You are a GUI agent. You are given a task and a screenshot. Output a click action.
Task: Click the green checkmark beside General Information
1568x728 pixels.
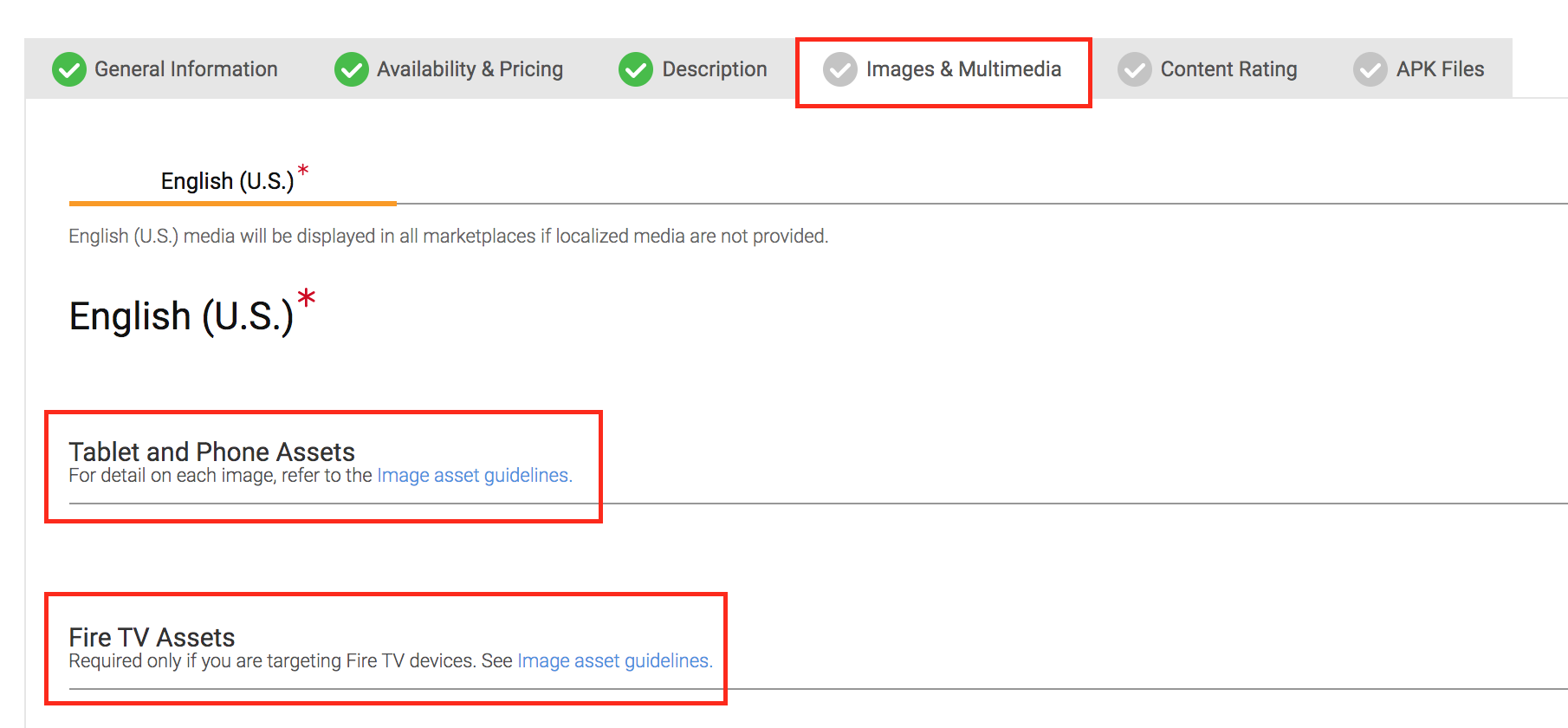coord(69,69)
